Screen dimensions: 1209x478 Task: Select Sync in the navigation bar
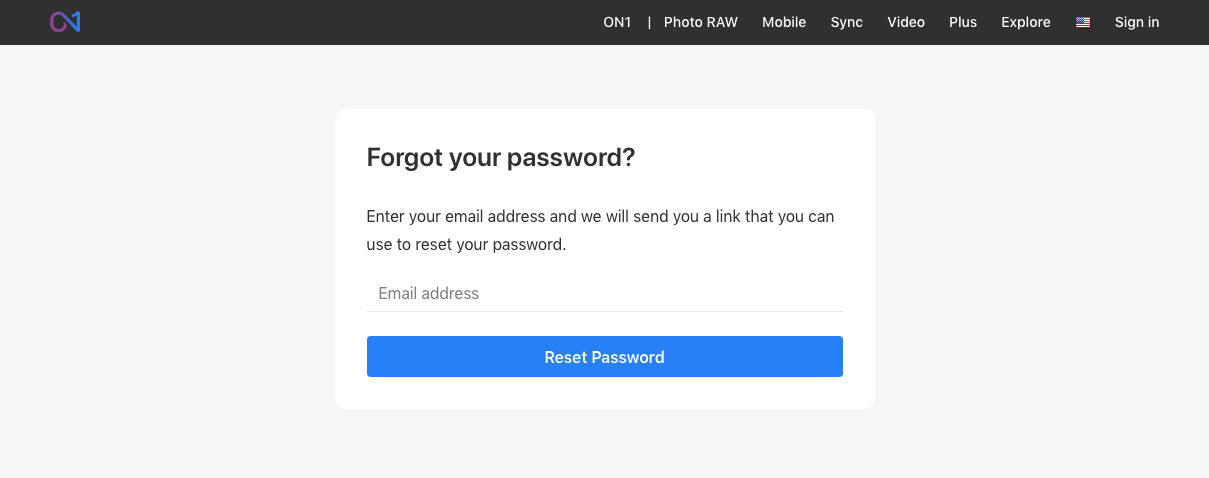(x=846, y=22)
